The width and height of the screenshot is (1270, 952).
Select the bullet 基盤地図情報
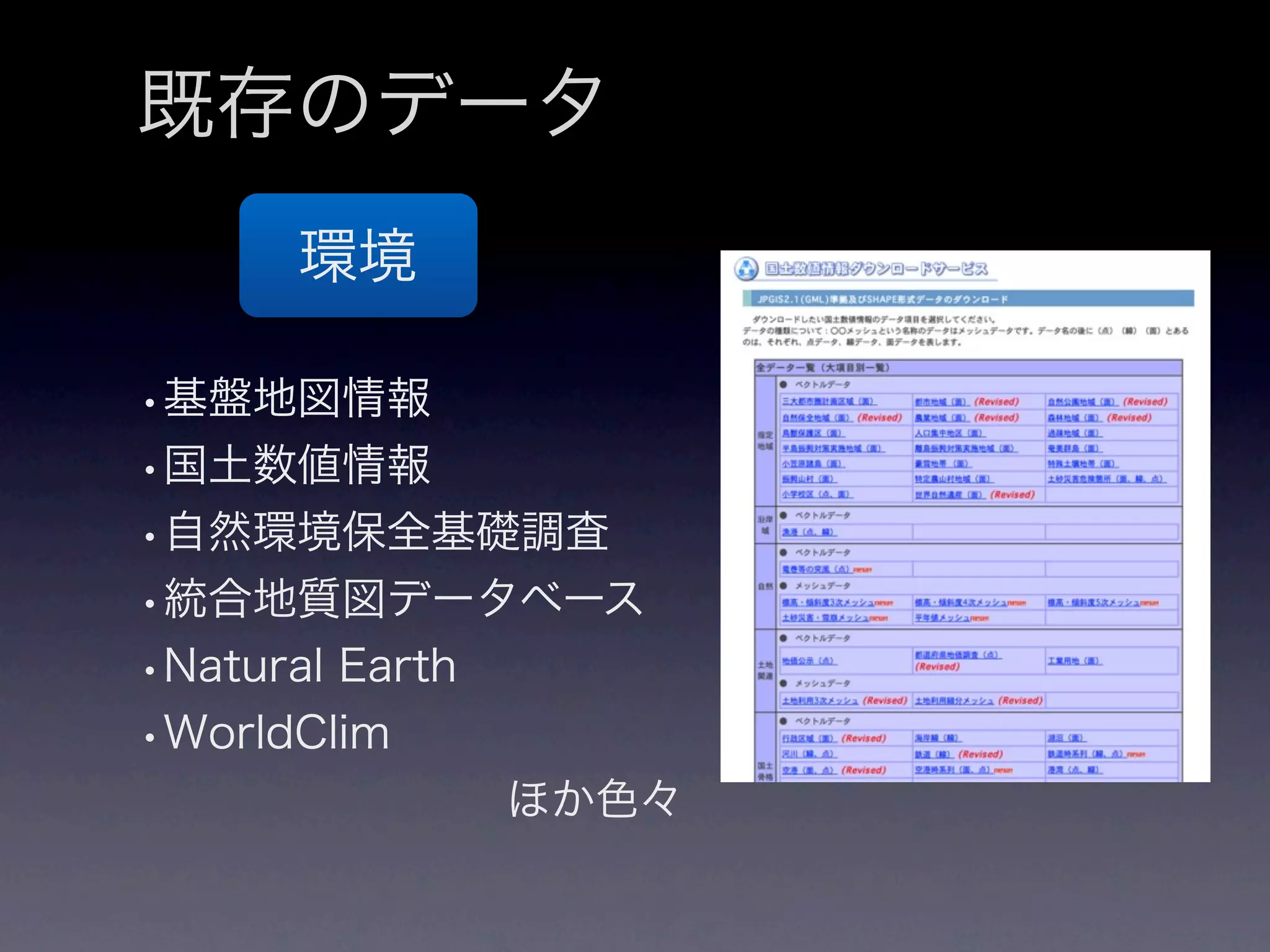point(296,398)
